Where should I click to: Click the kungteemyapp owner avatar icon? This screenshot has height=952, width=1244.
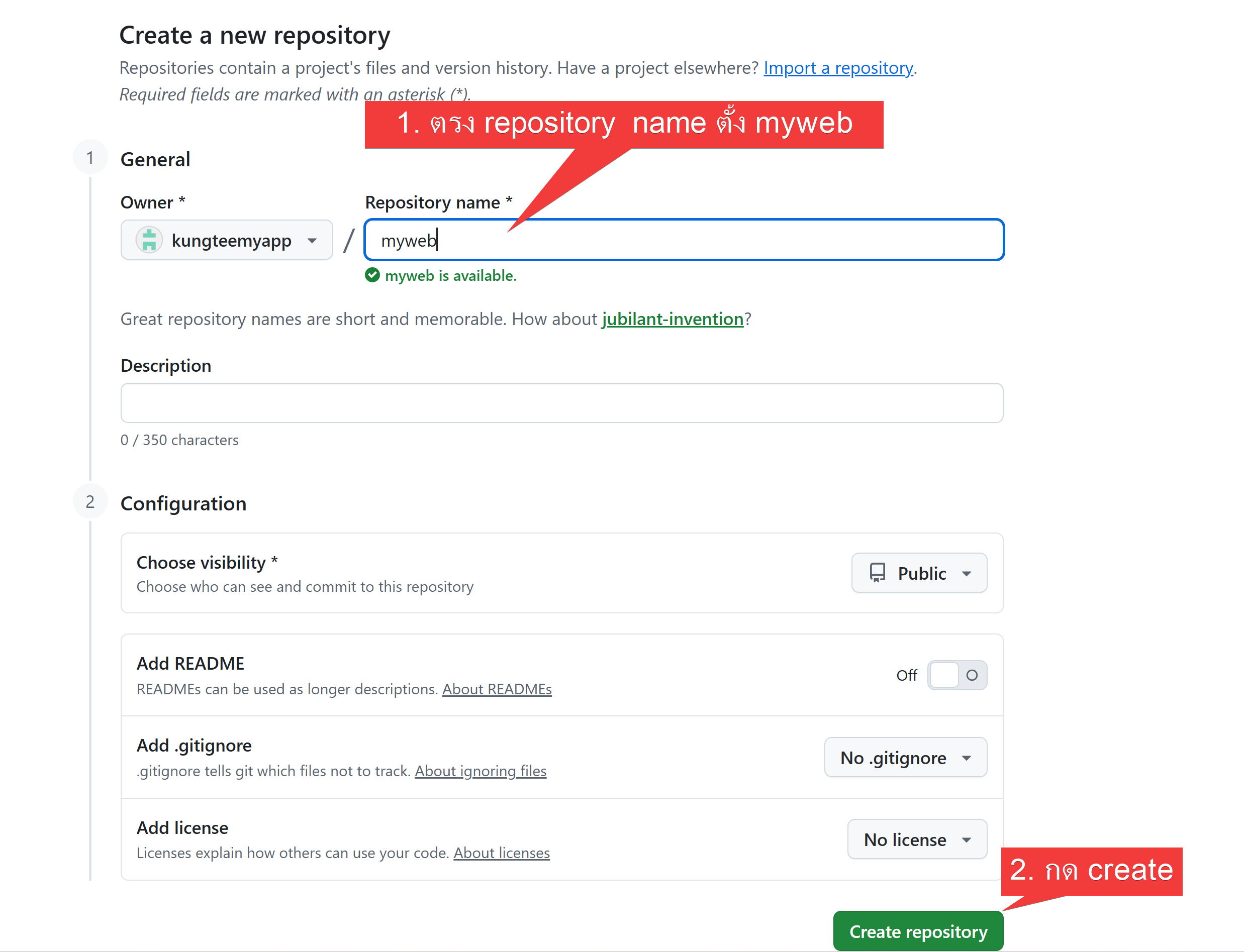pyautogui.click(x=149, y=240)
